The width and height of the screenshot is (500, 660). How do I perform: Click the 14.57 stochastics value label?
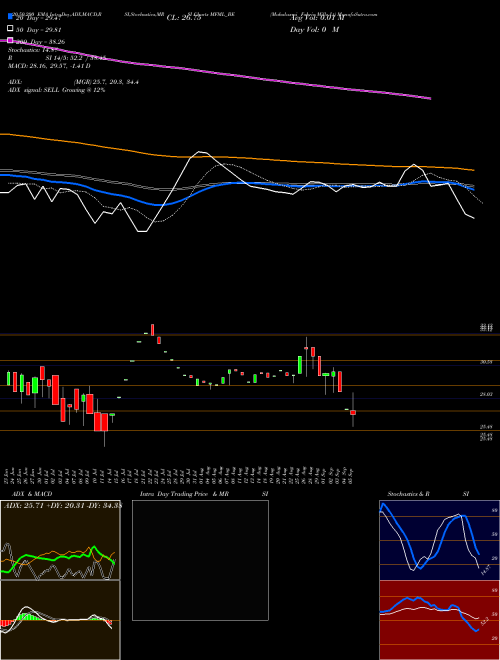[485, 570]
